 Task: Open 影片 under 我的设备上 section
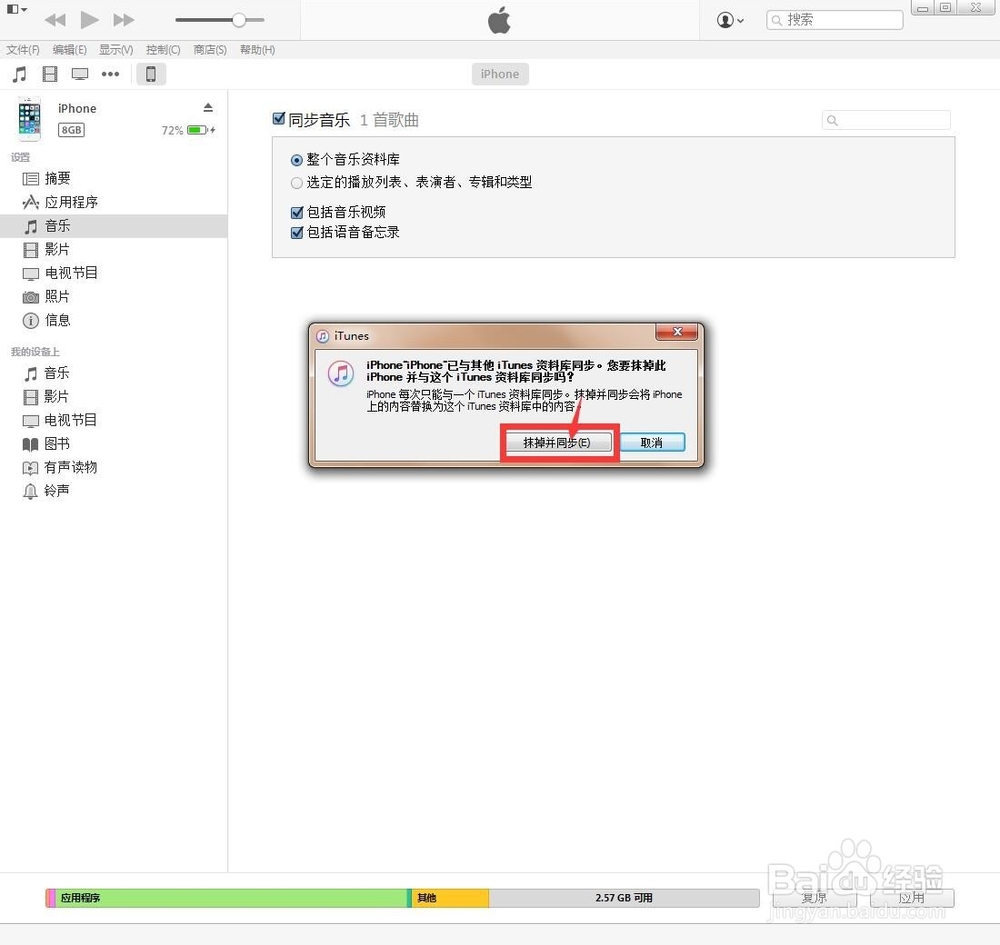pyautogui.click(x=114, y=397)
